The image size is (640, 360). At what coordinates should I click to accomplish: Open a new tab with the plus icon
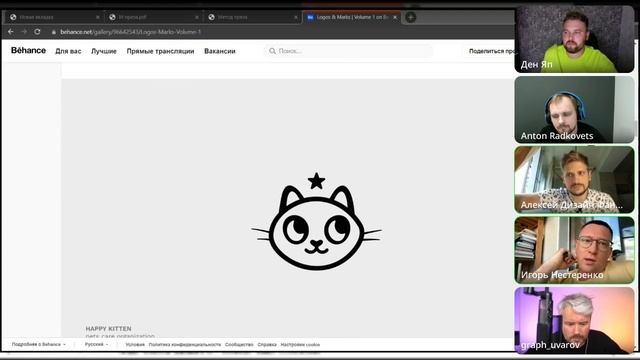(411, 17)
